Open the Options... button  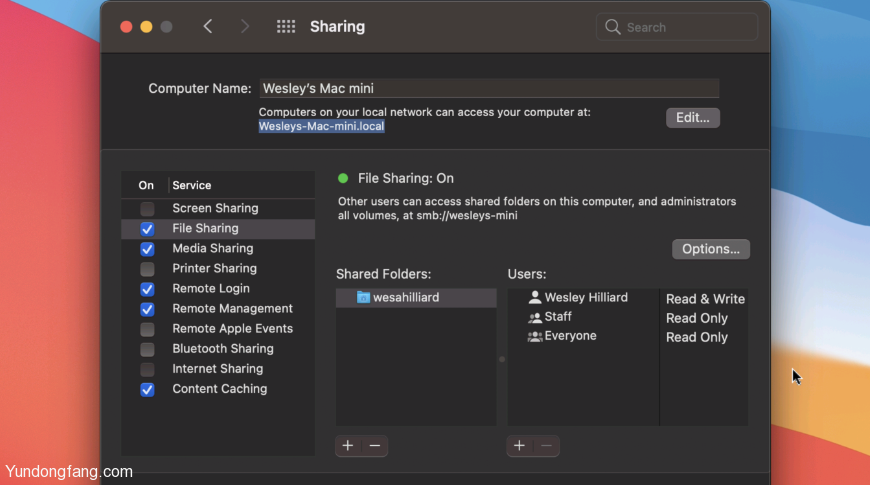pyautogui.click(x=711, y=249)
